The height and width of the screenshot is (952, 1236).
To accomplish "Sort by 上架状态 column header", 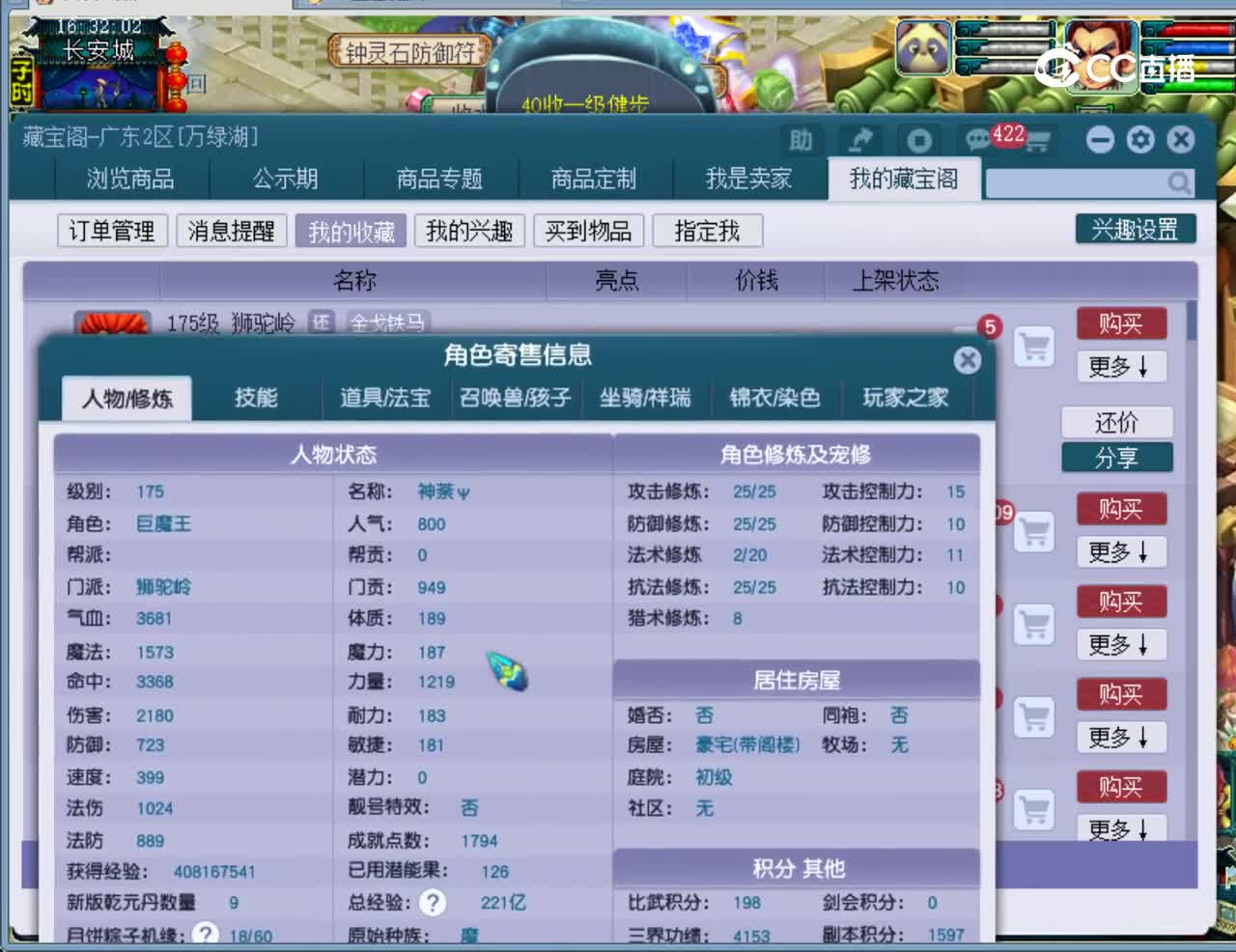I will tap(895, 281).
